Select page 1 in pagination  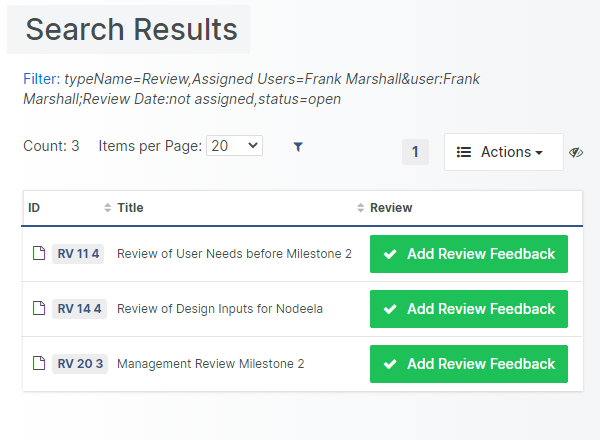(415, 152)
